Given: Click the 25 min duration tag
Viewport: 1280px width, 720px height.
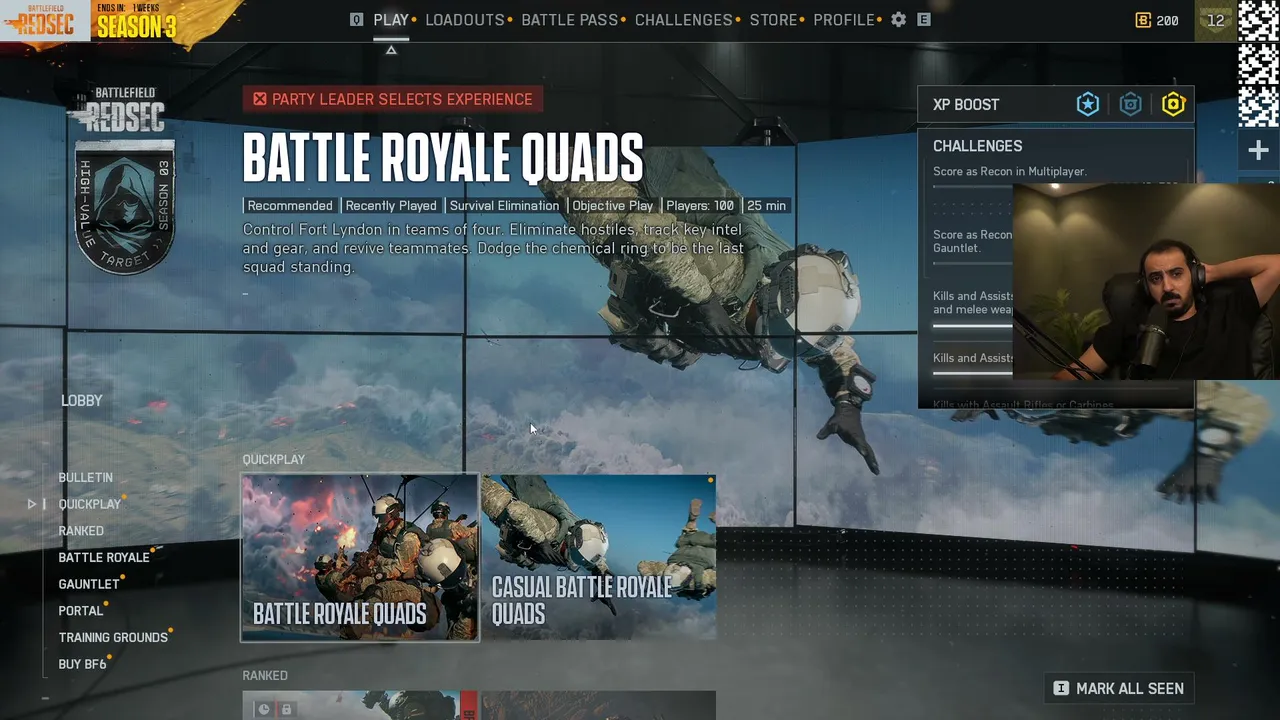Looking at the screenshot, I should click(x=766, y=205).
